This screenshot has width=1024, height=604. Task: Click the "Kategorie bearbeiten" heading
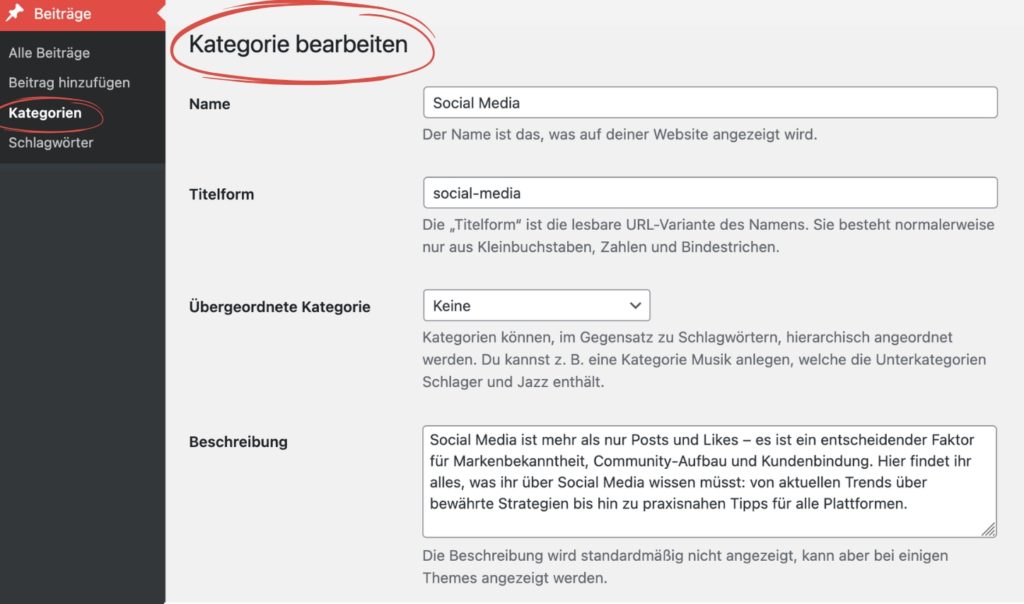pos(300,44)
